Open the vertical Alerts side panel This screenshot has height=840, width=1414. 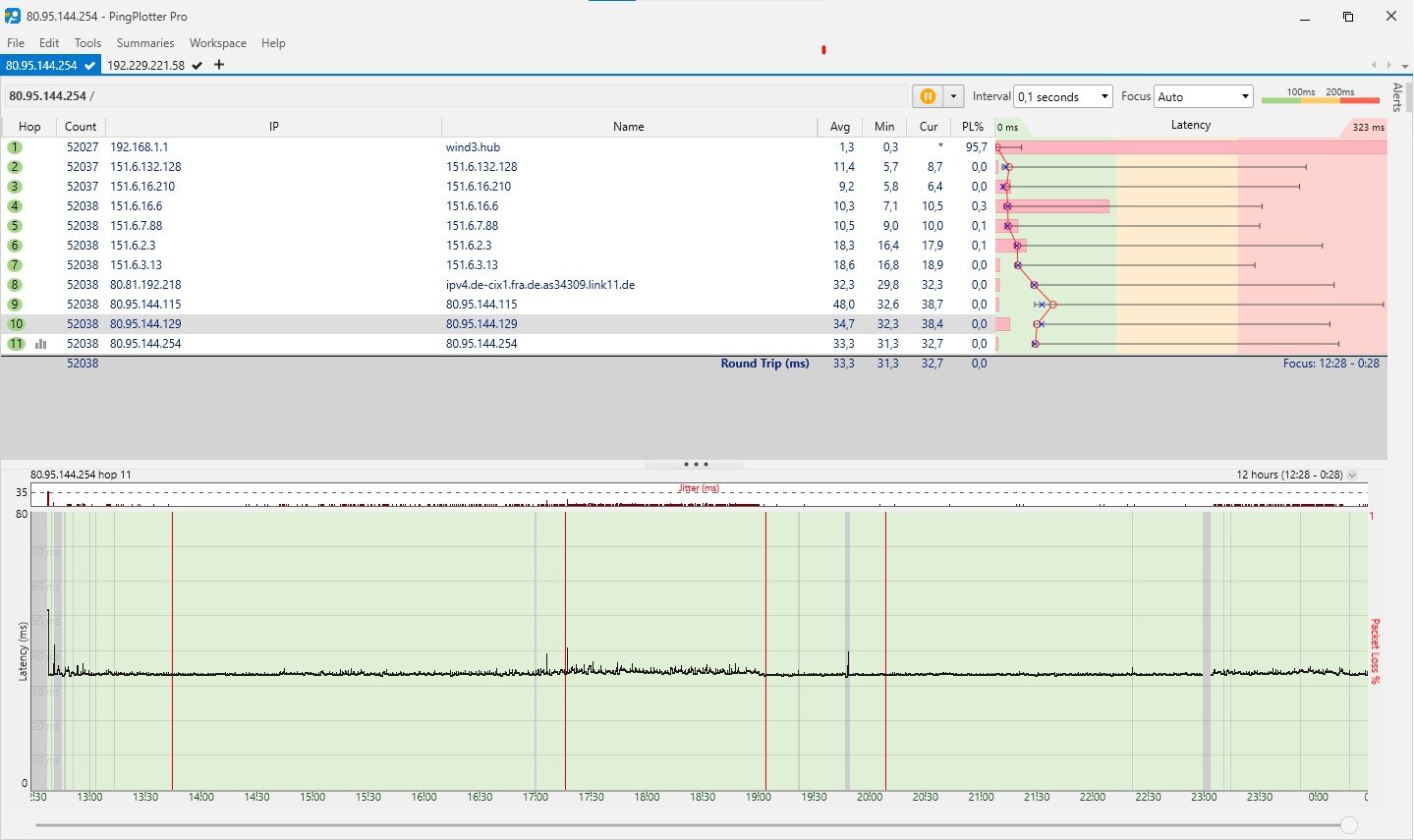[x=1397, y=97]
